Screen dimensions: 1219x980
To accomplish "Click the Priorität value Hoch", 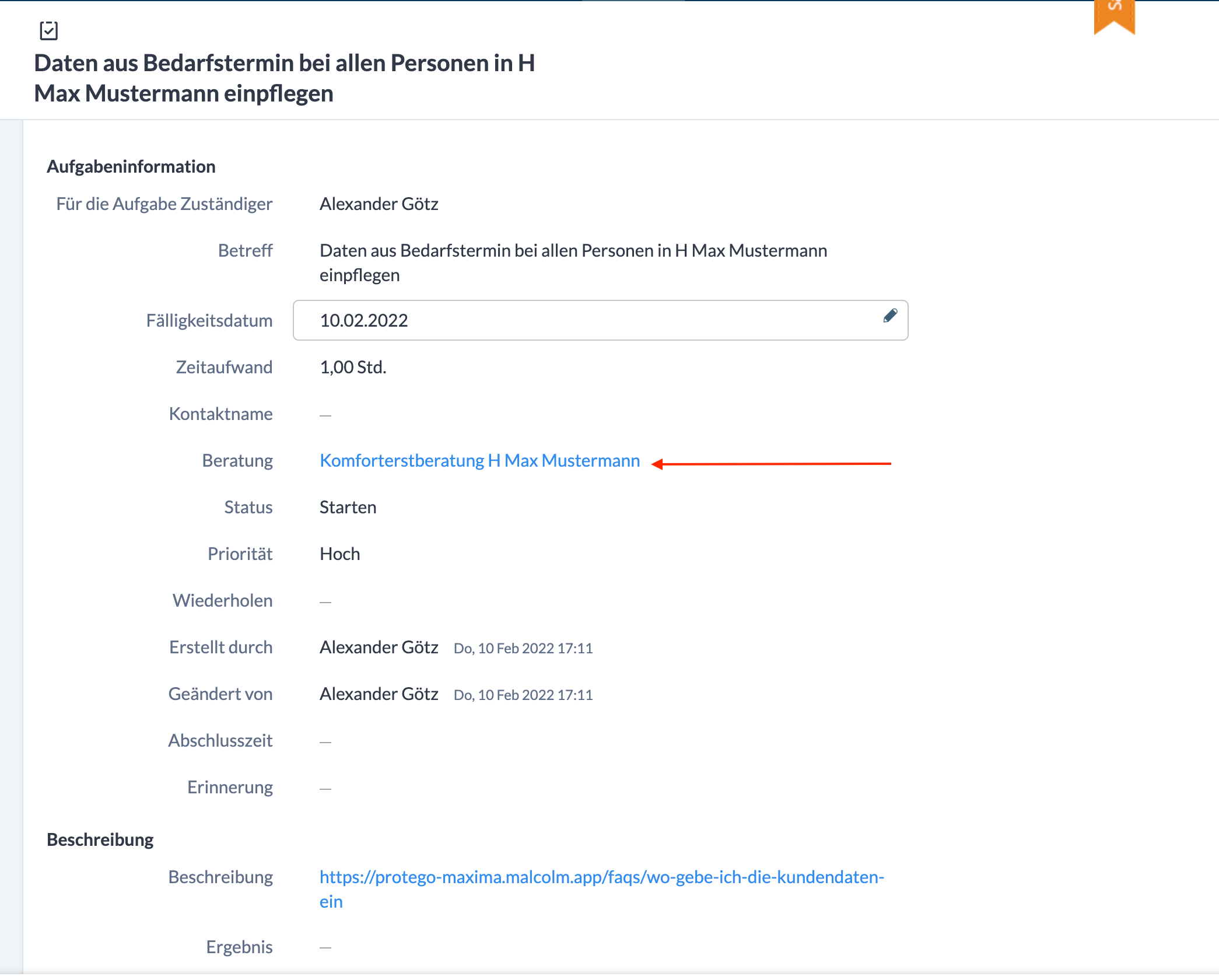I will point(339,554).
